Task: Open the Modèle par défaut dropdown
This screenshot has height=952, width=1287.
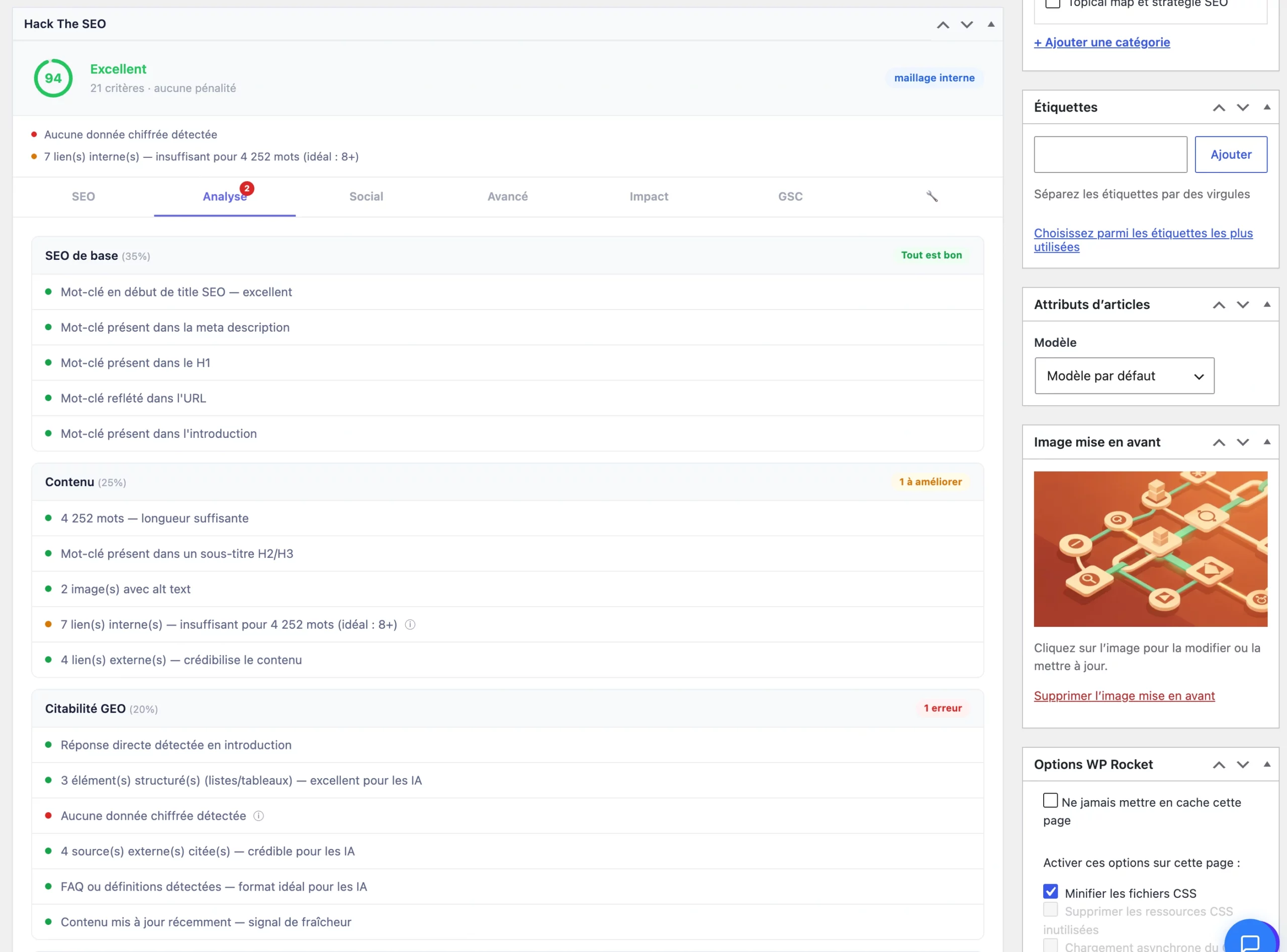Action: 1125,376
